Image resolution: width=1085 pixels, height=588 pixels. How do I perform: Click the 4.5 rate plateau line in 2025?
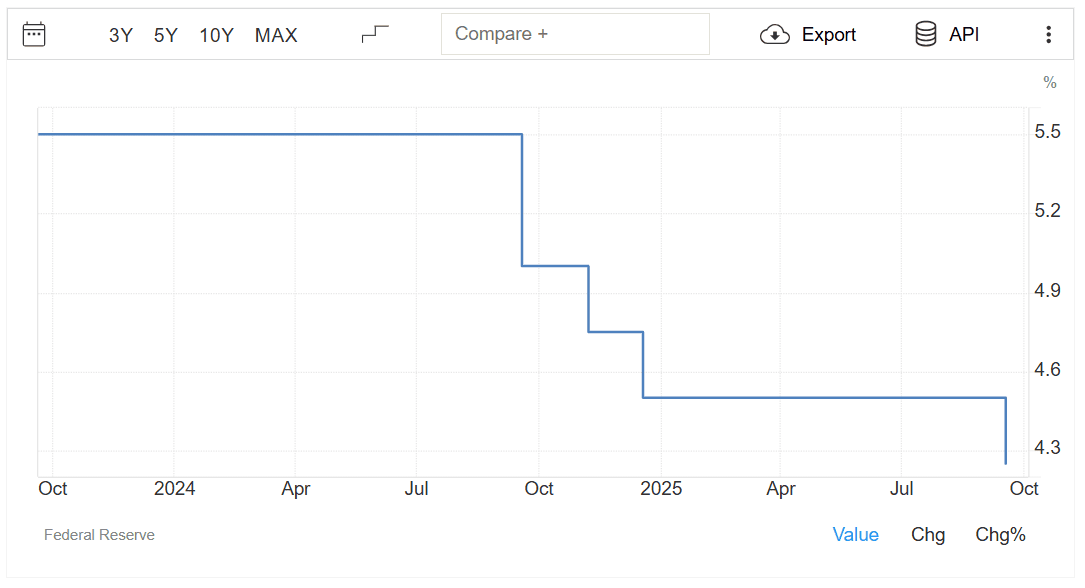820,398
